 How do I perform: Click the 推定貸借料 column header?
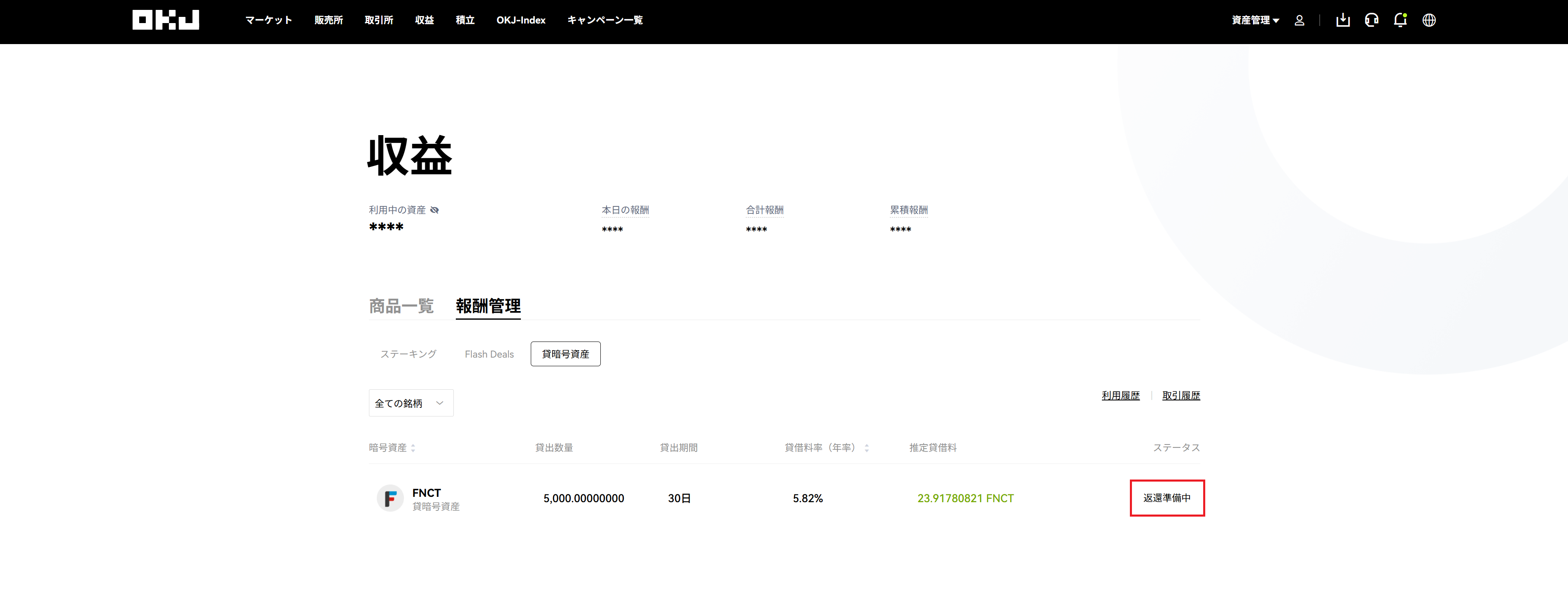933,448
